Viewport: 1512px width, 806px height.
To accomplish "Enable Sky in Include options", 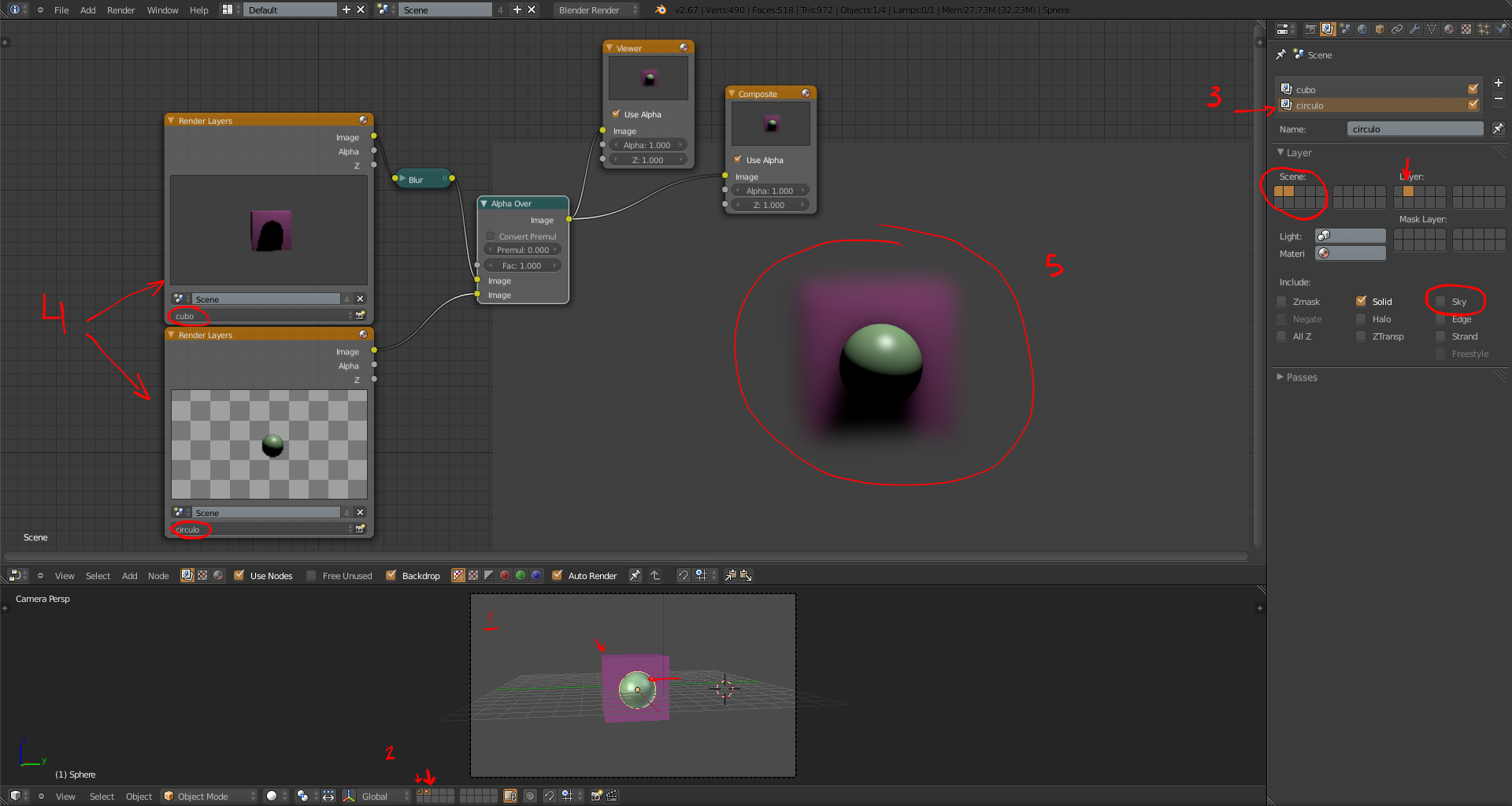I will pyautogui.click(x=1440, y=302).
